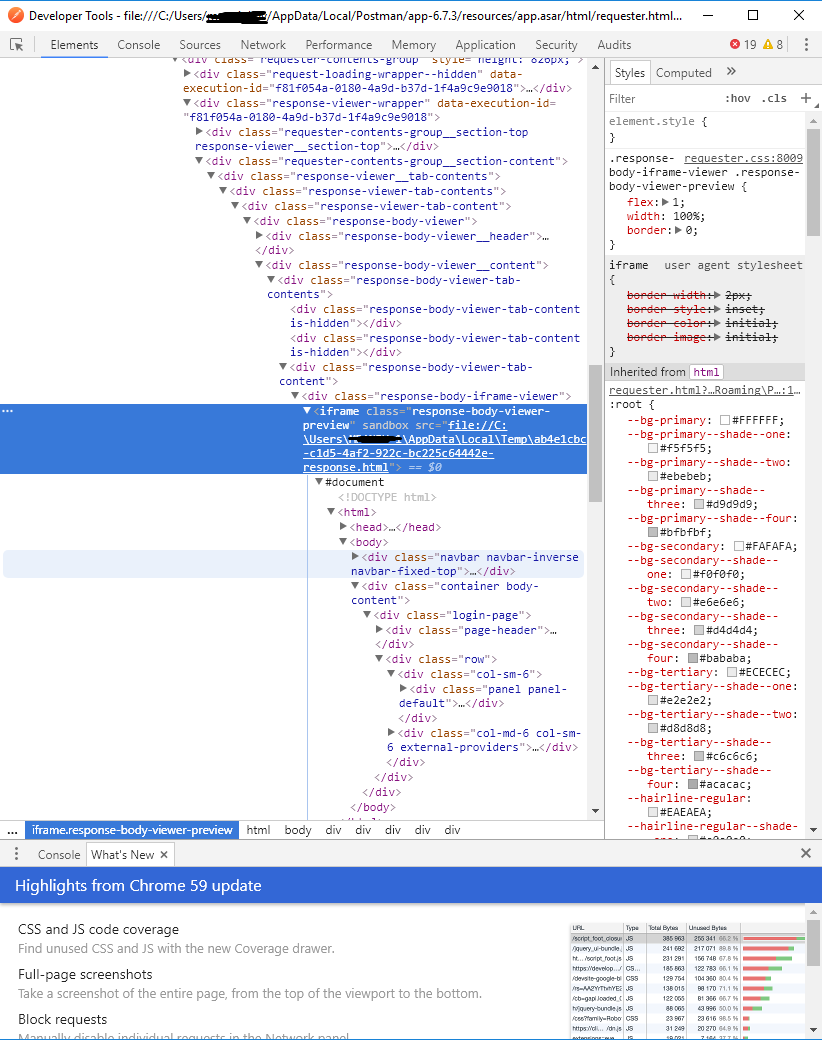Expand the login-page div in the DOM tree

367,614
